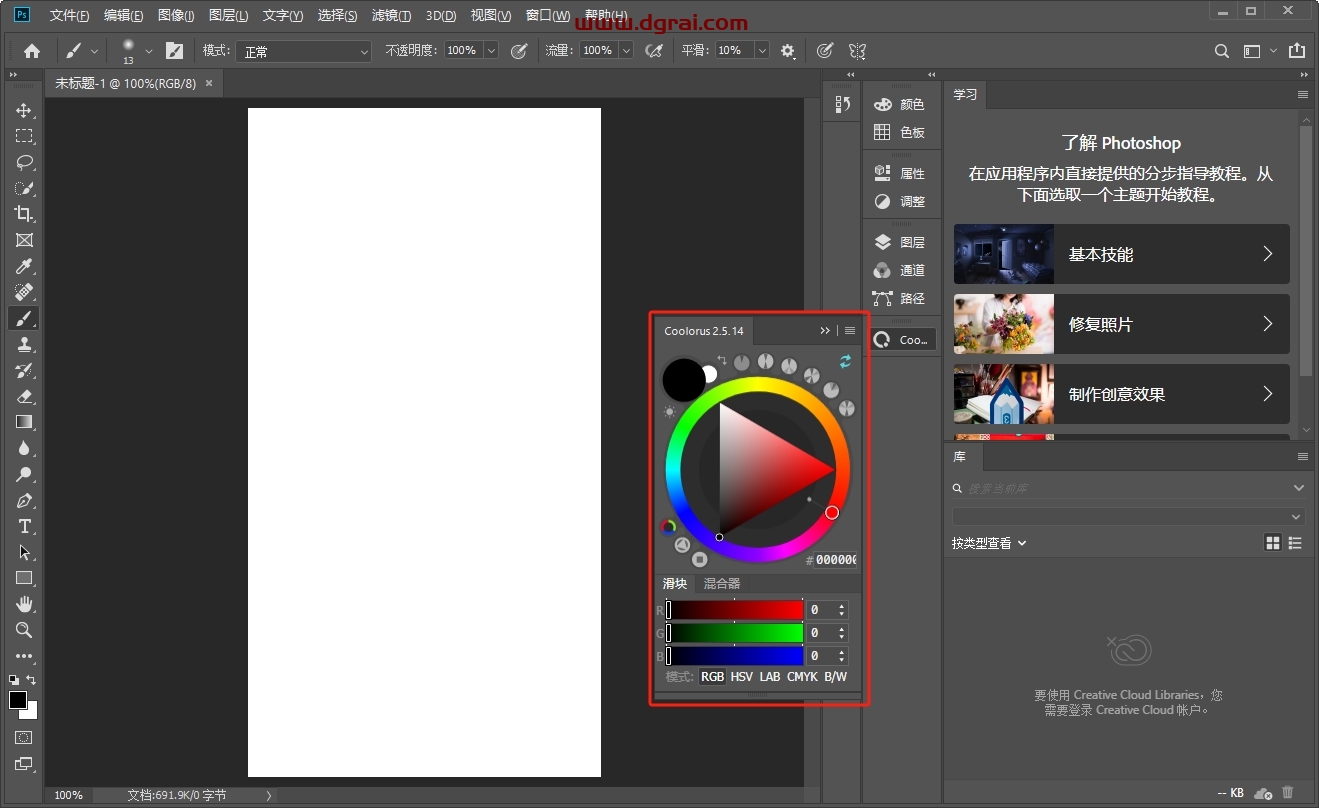Image resolution: width=1319 pixels, height=808 pixels.
Task: Open the blending mode dropdown
Action: [x=303, y=51]
